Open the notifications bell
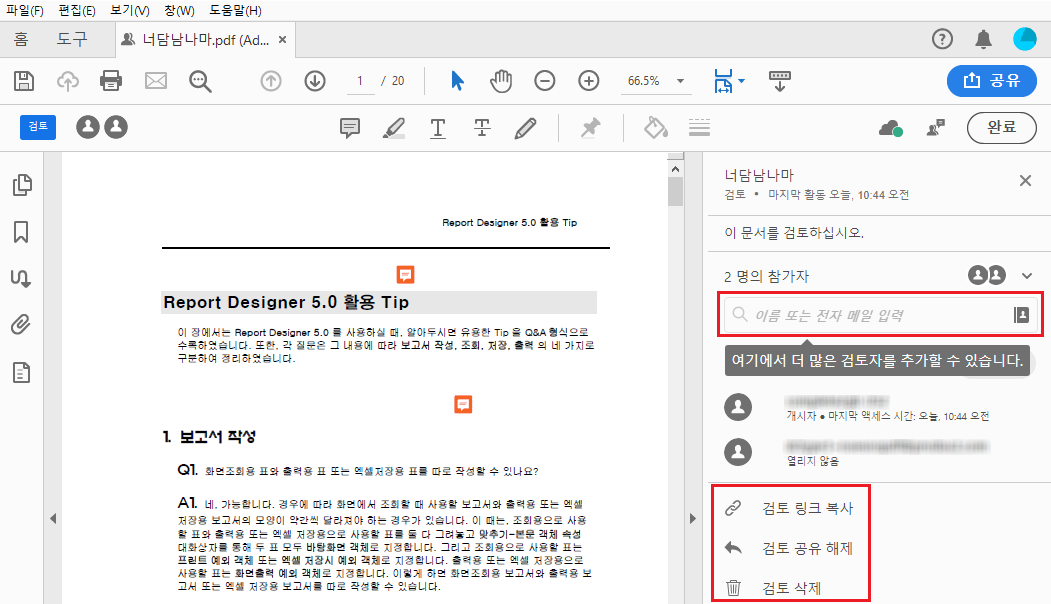Screen dimensions: 1051x604 pos(983,40)
